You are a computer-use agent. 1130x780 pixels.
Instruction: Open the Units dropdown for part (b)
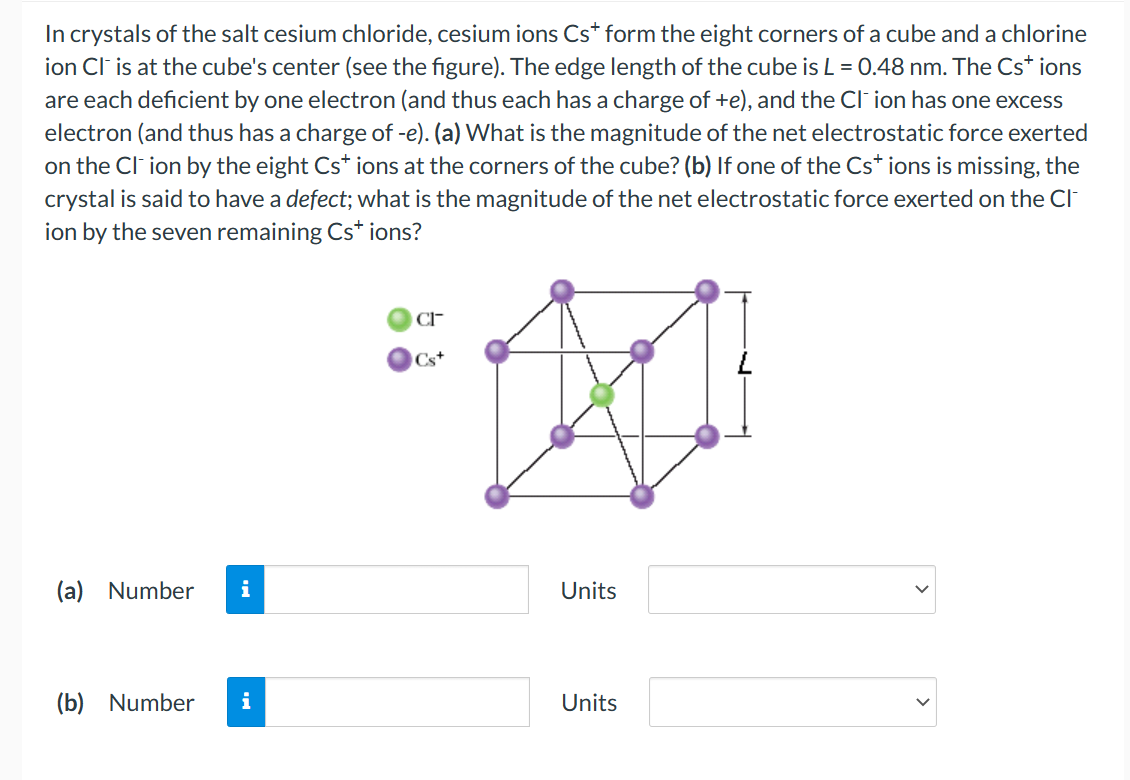791,702
